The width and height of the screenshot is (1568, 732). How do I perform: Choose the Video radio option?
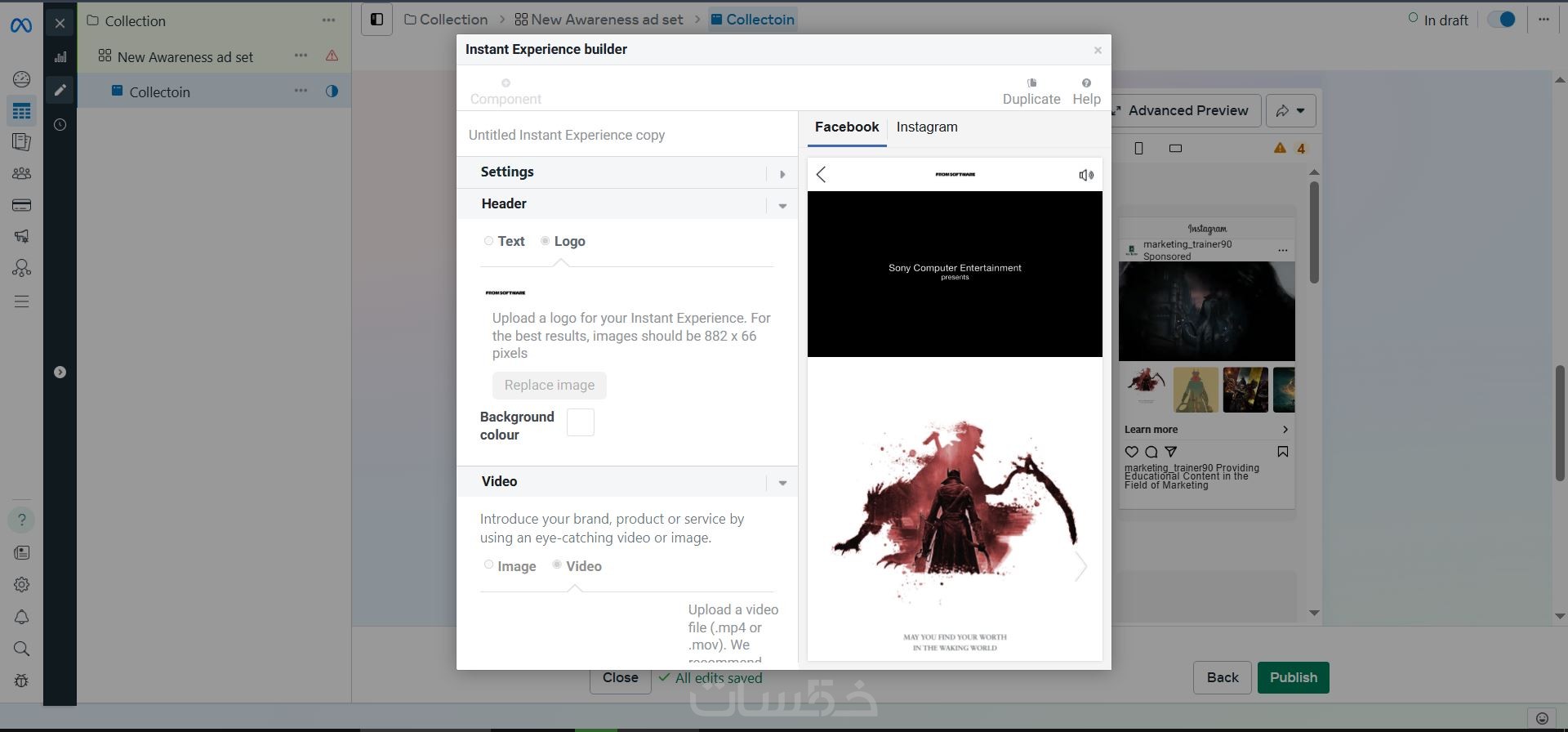tap(557, 565)
